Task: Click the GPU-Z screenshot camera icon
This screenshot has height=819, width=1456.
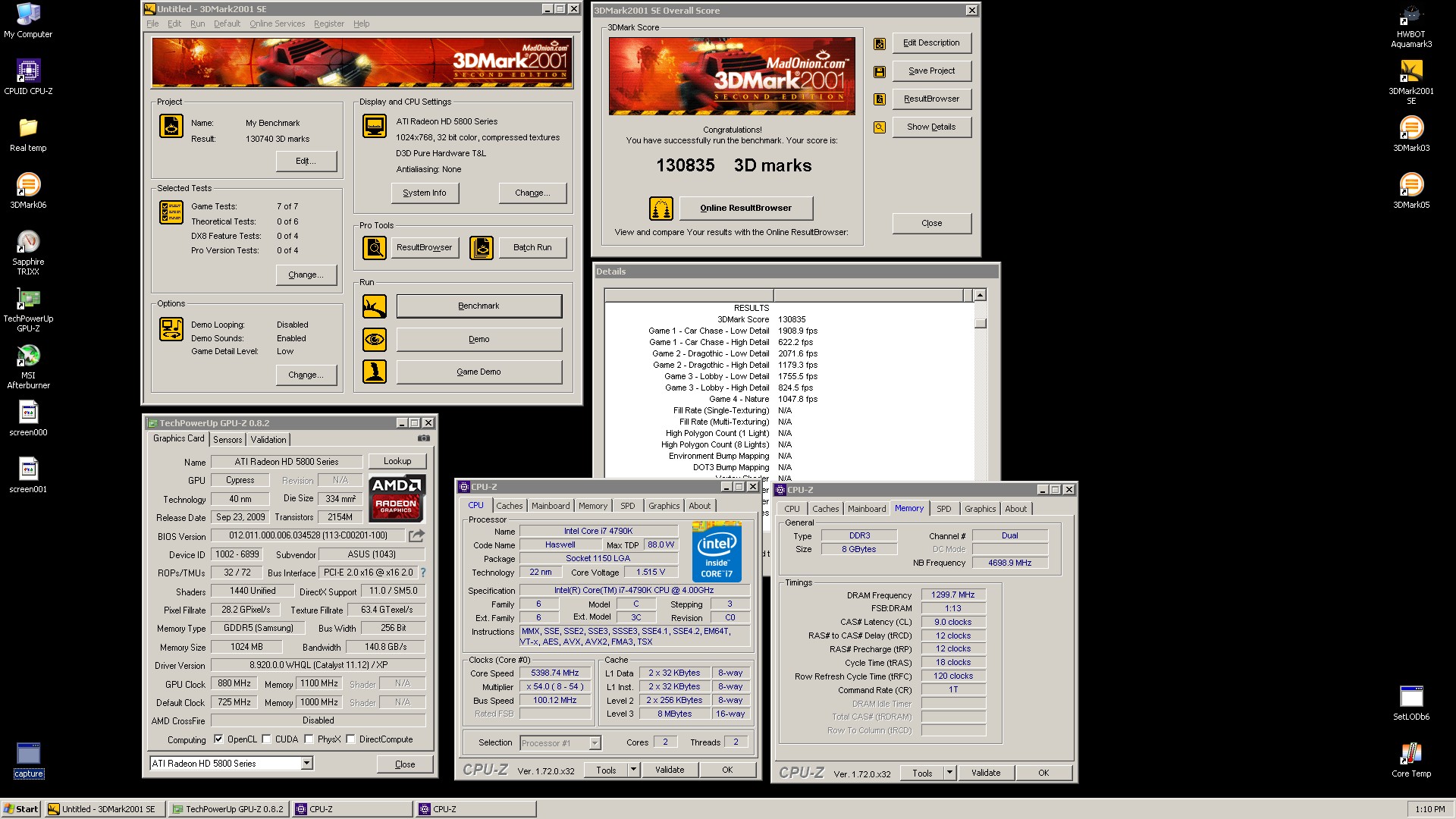Action: 424,438
